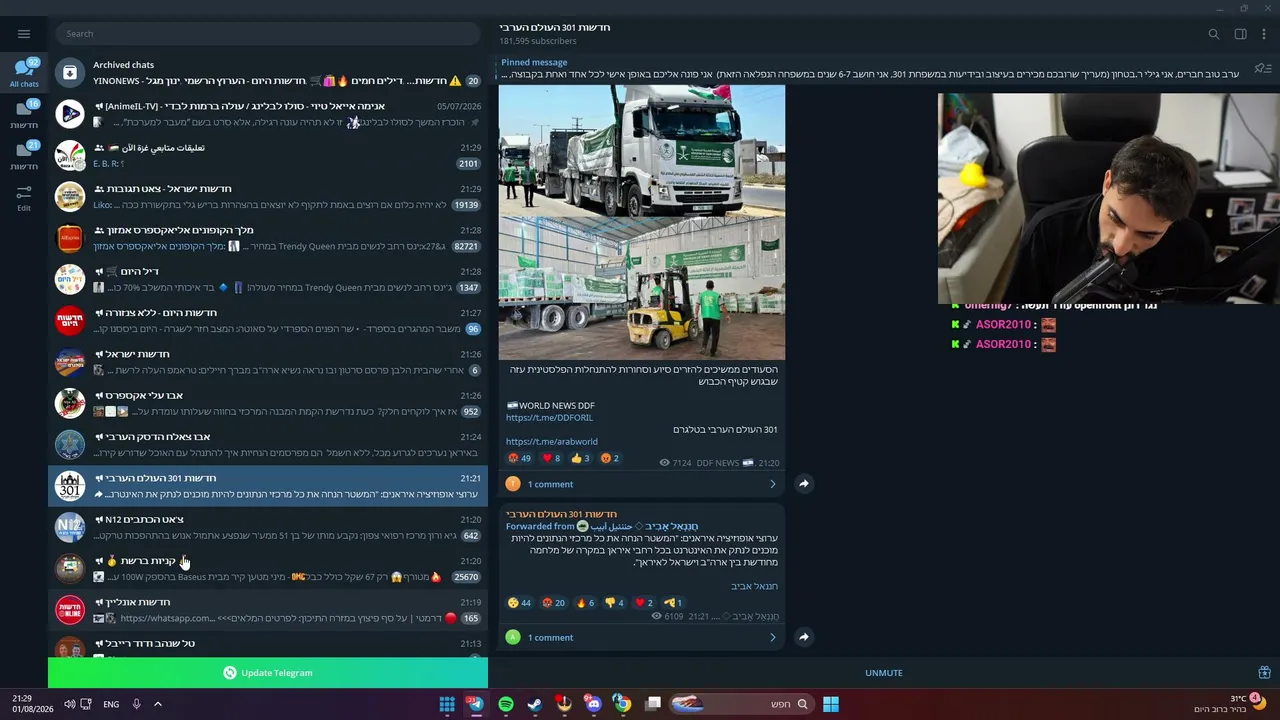Open Spotify from the taskbar
This screenshot has height=720, width=1280.
point(506,704)
